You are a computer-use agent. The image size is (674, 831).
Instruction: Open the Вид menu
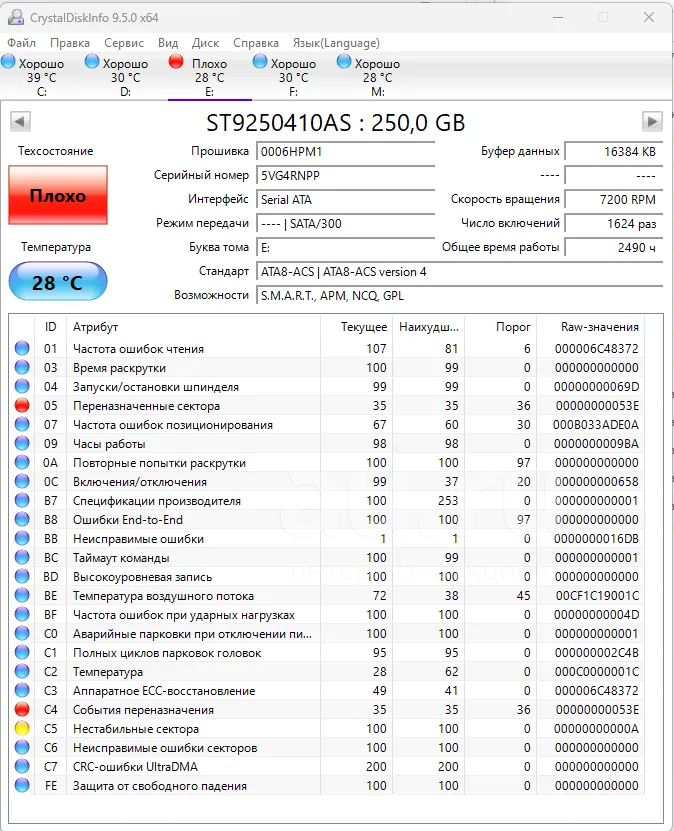pyautogui.click(x=167, y=43)
